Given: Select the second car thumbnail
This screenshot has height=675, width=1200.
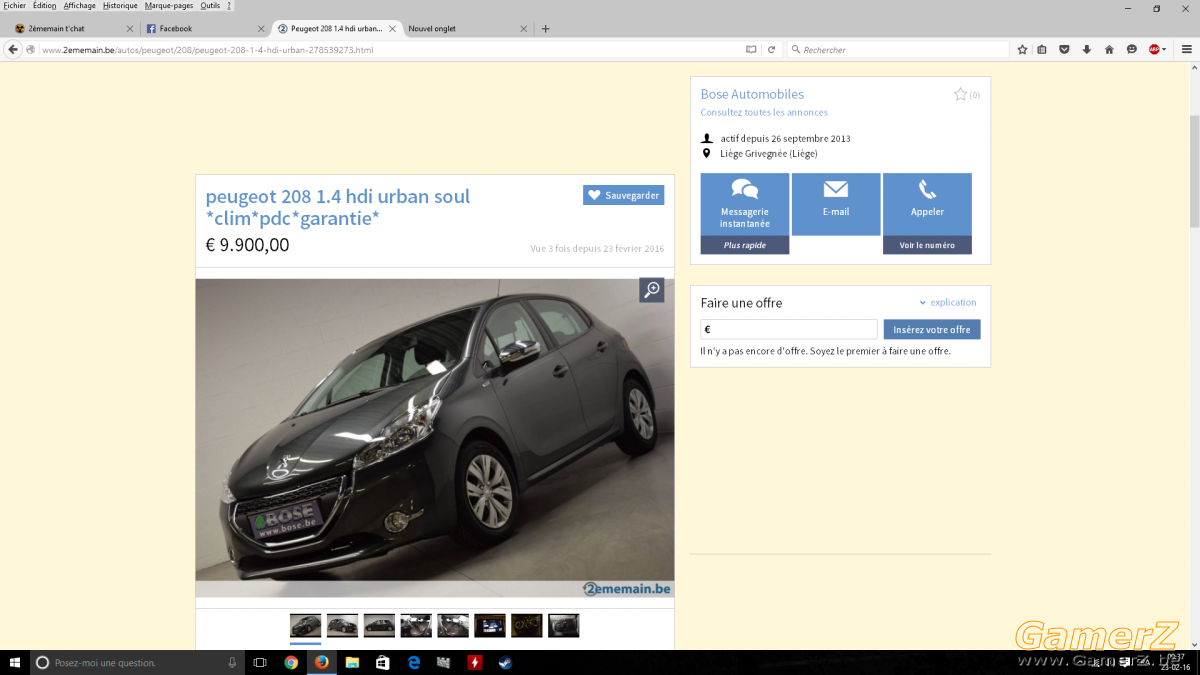Looking at the screenshot, I should tap(342, 626).
